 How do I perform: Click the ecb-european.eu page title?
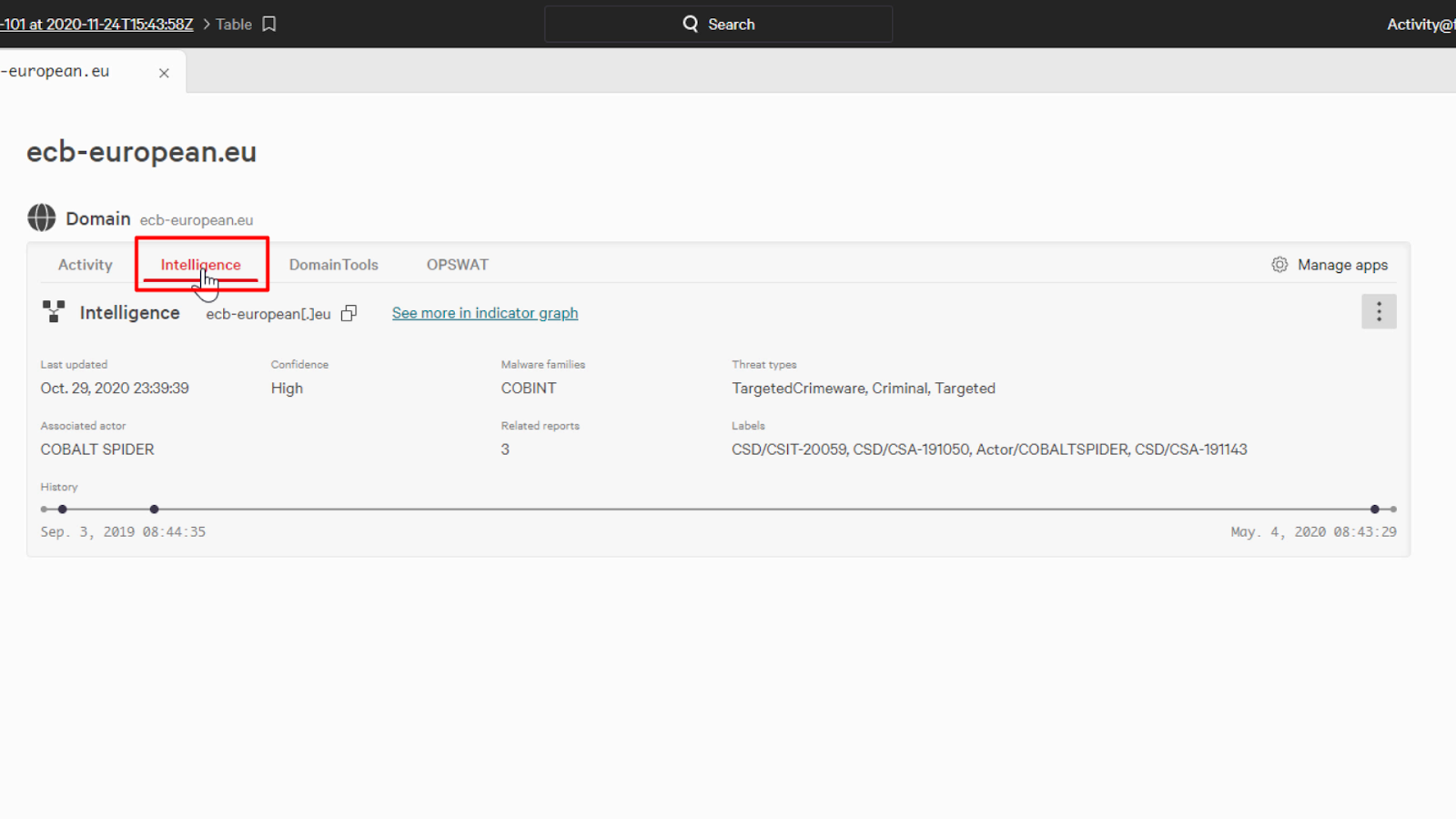click(x=142, y=152)
